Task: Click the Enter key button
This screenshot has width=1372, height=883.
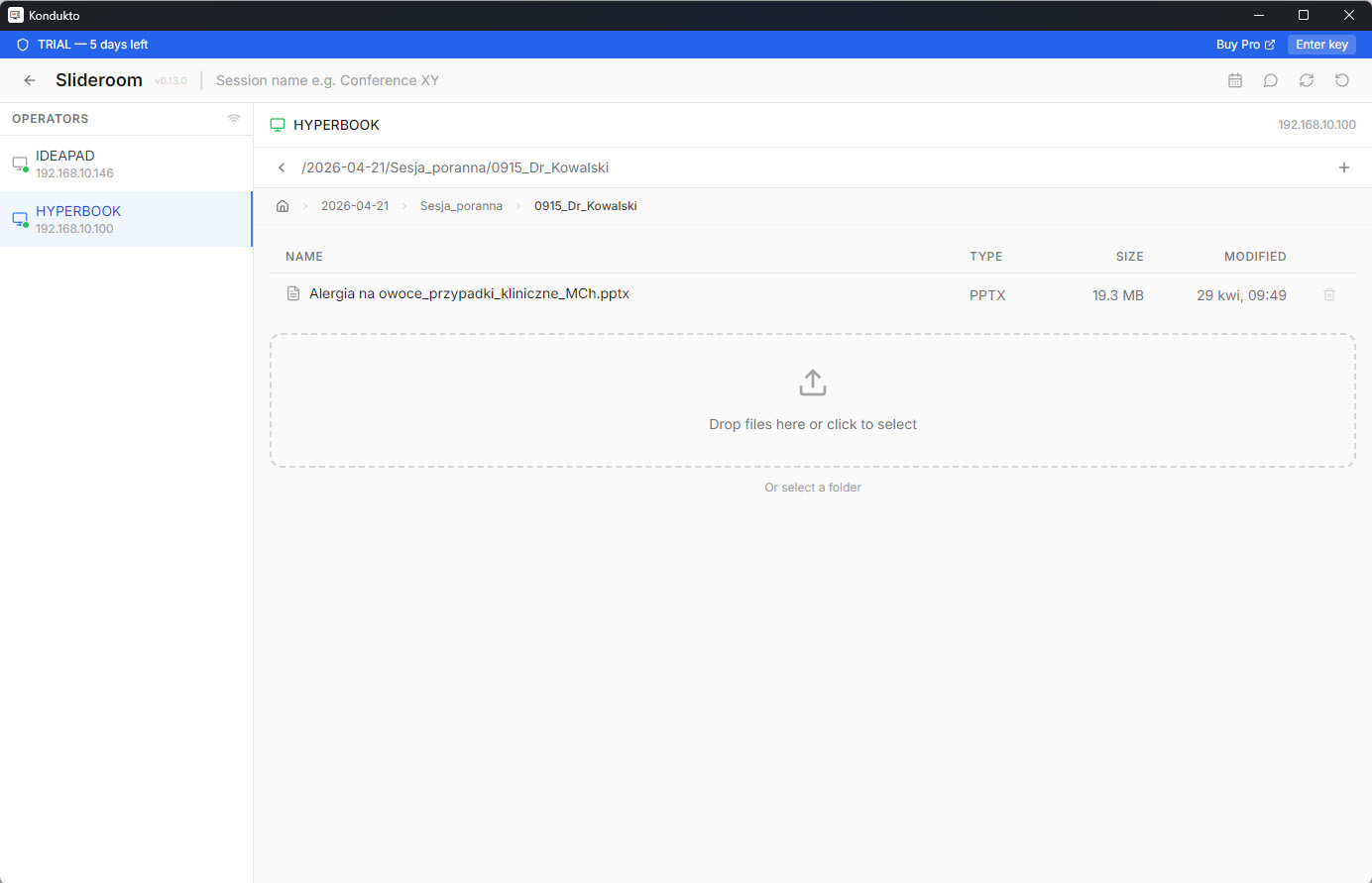Action: (1321, 45)
